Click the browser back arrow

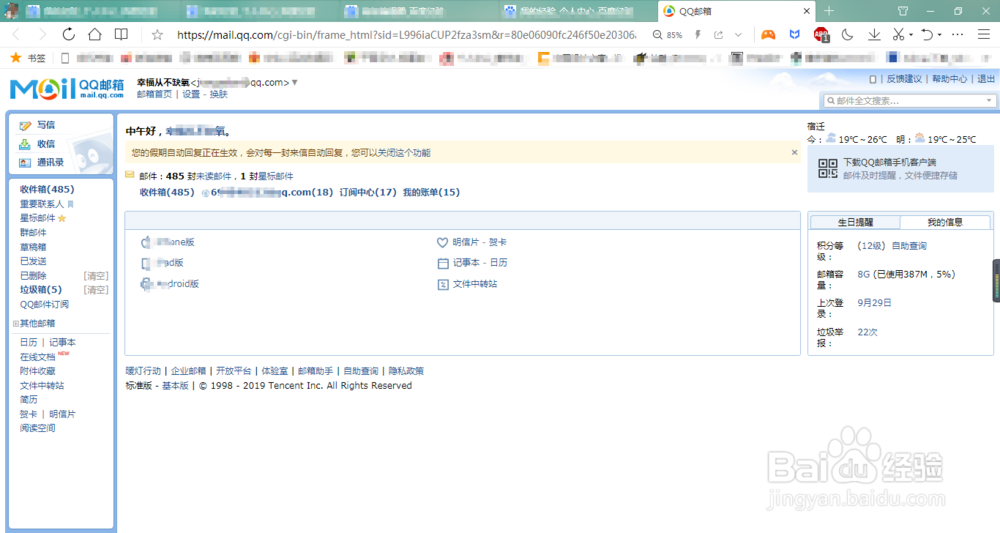click(x=17, y=35)
